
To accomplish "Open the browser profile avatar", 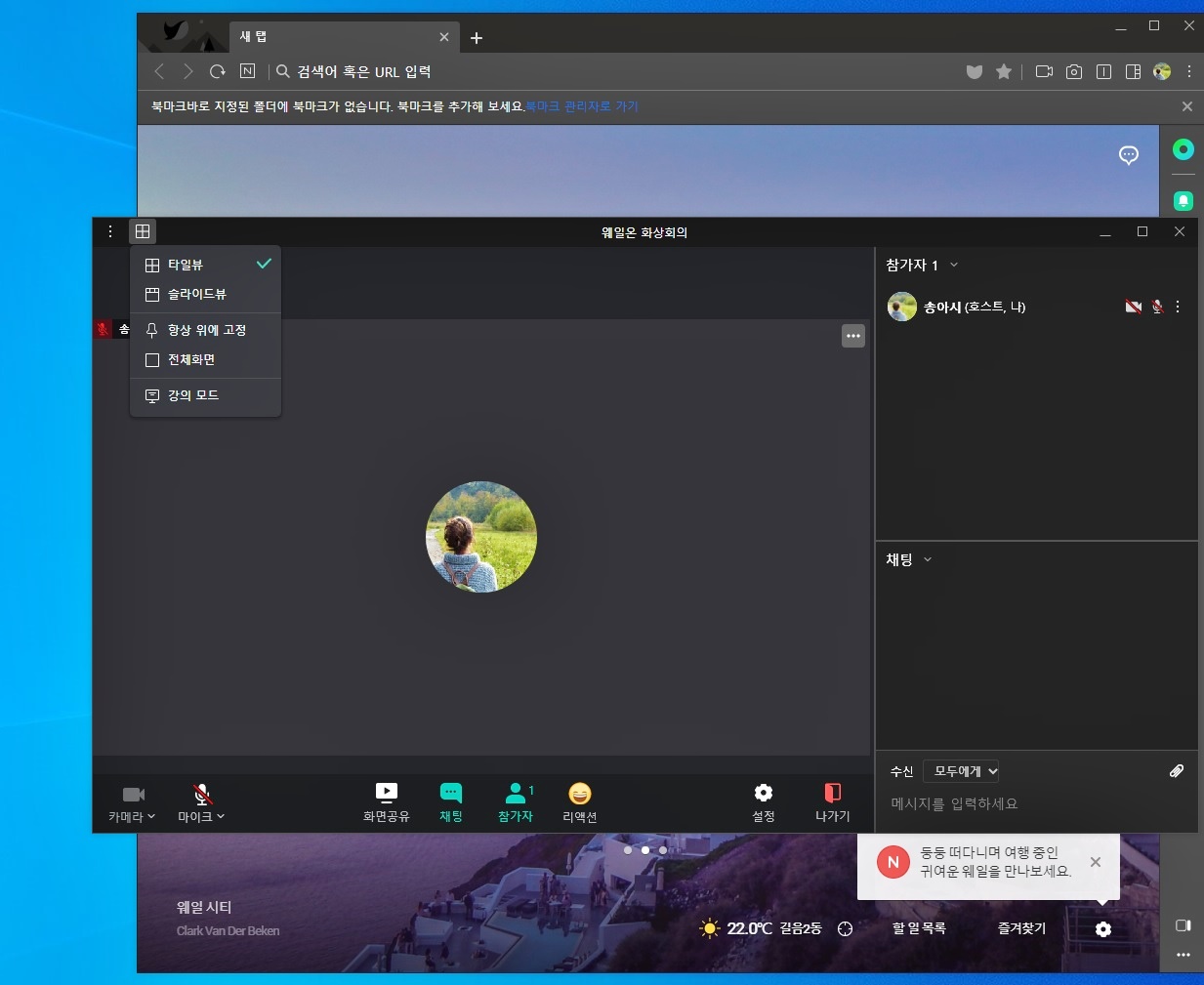I will [x=1162, y=71].
